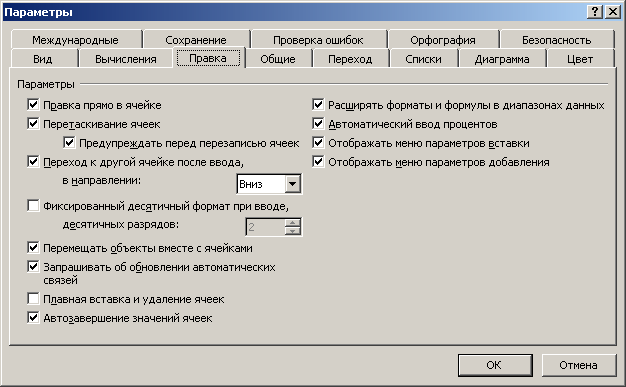This screenshot has width=626, height=387.
Task: Click the decimal places input field
Action: click(265, 227)
